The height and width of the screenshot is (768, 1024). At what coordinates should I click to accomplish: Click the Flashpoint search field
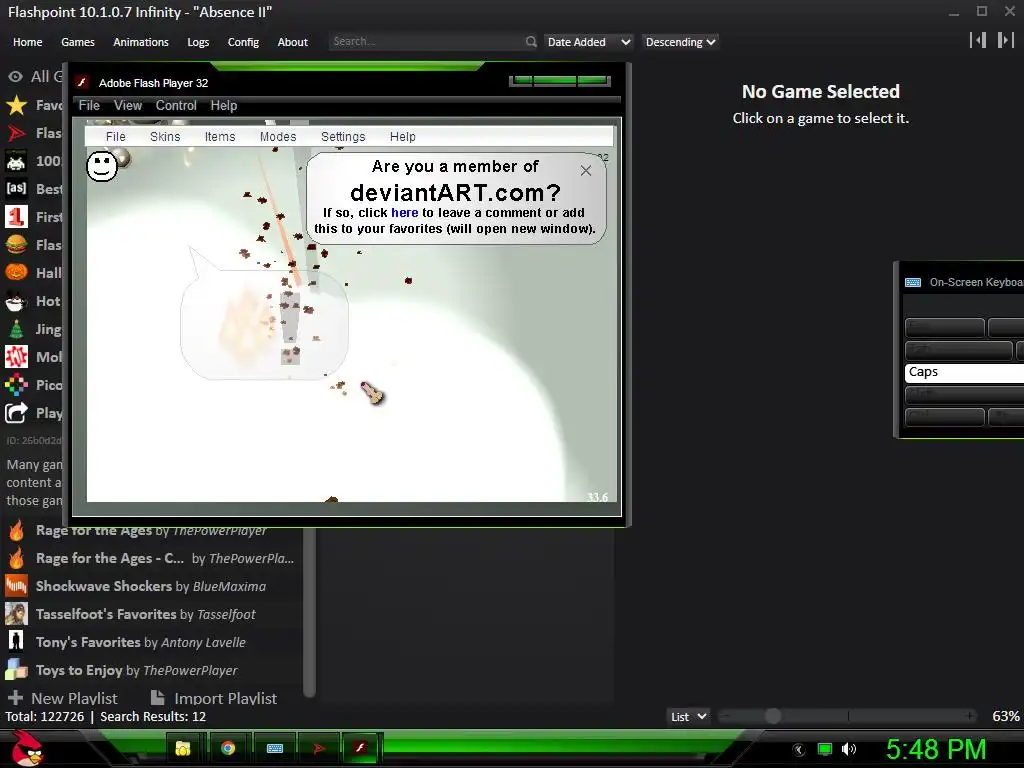tap(427, 42)
